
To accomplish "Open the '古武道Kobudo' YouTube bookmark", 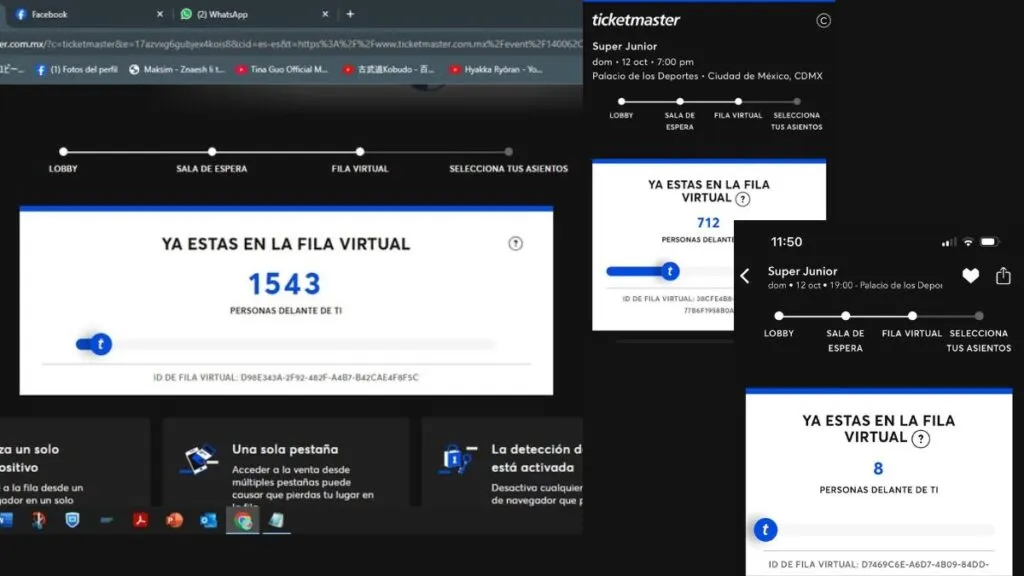I will point(389,69).
